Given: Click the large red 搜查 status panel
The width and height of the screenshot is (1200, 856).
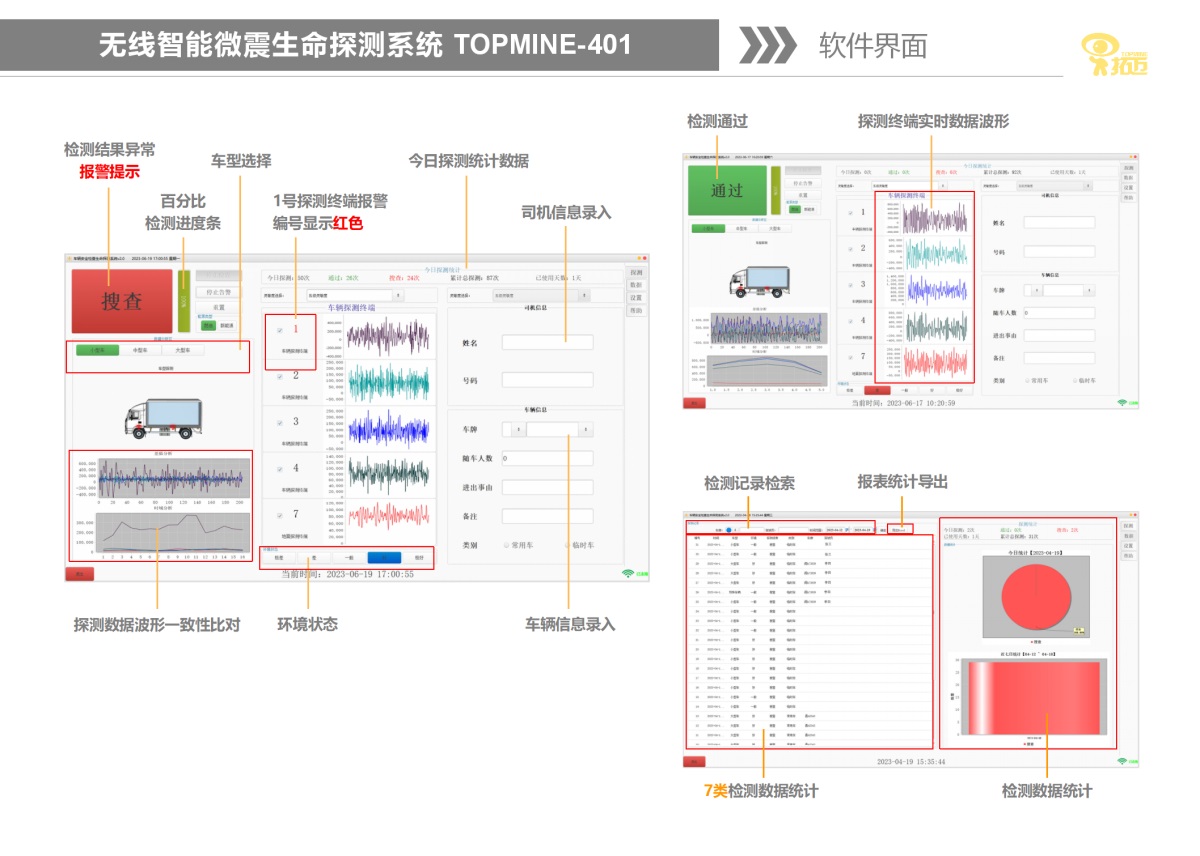Looking at the screenshot, I should (121, 301).
